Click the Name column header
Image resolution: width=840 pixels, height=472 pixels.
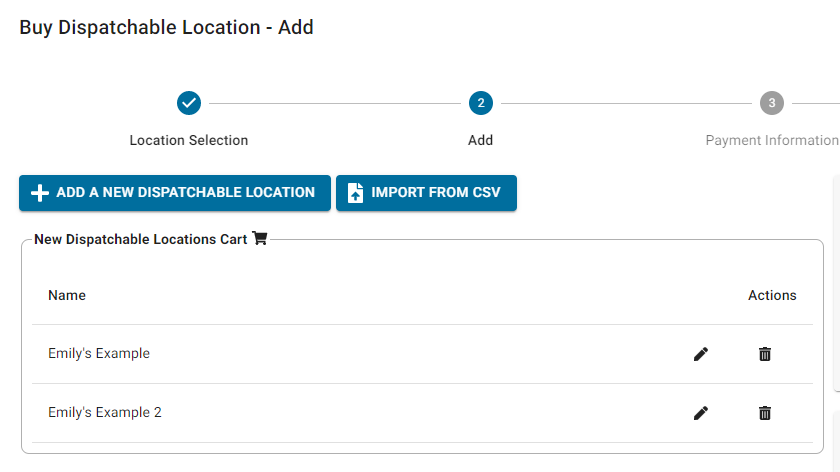(67, 295)
